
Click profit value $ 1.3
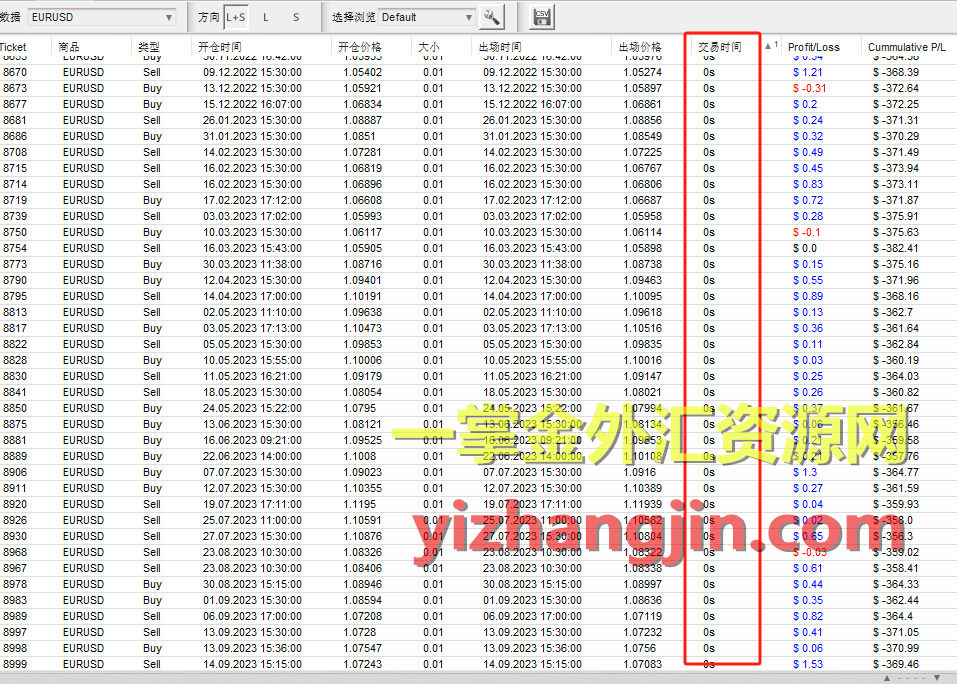tap(804, 472)
